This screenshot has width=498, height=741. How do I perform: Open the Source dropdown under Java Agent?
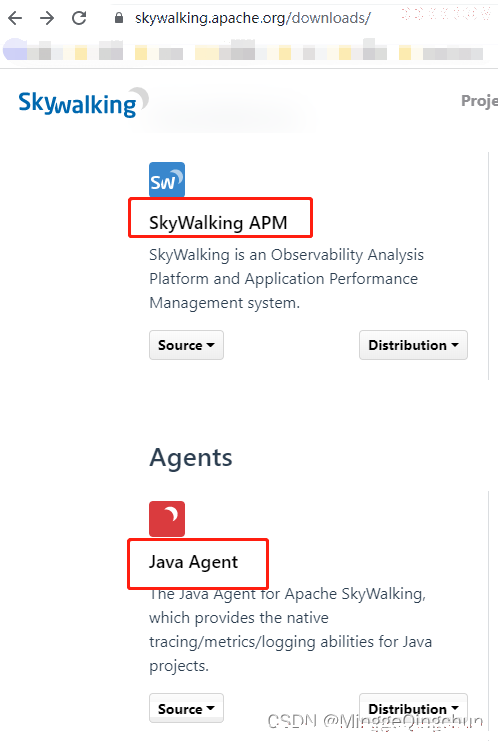point(186,708)
